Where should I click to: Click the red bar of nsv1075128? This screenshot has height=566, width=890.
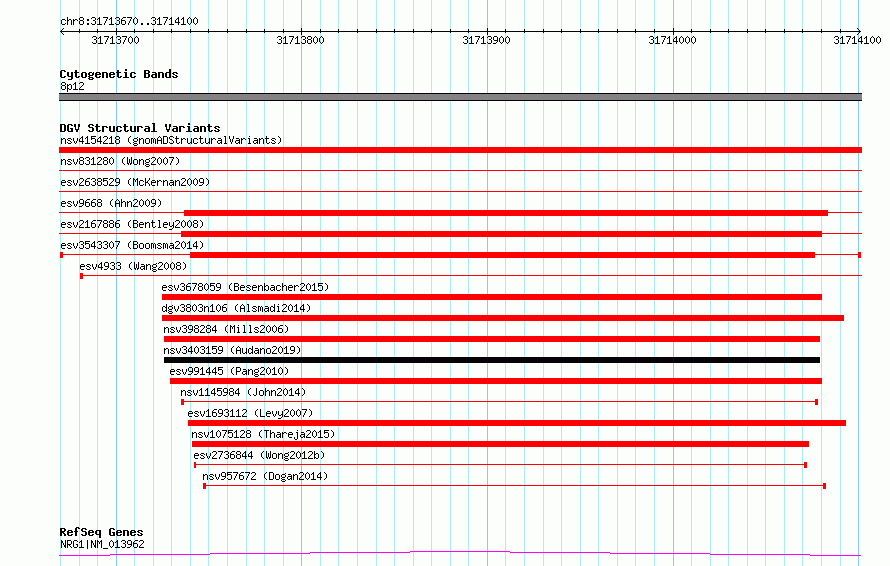(x=501, y=444)
